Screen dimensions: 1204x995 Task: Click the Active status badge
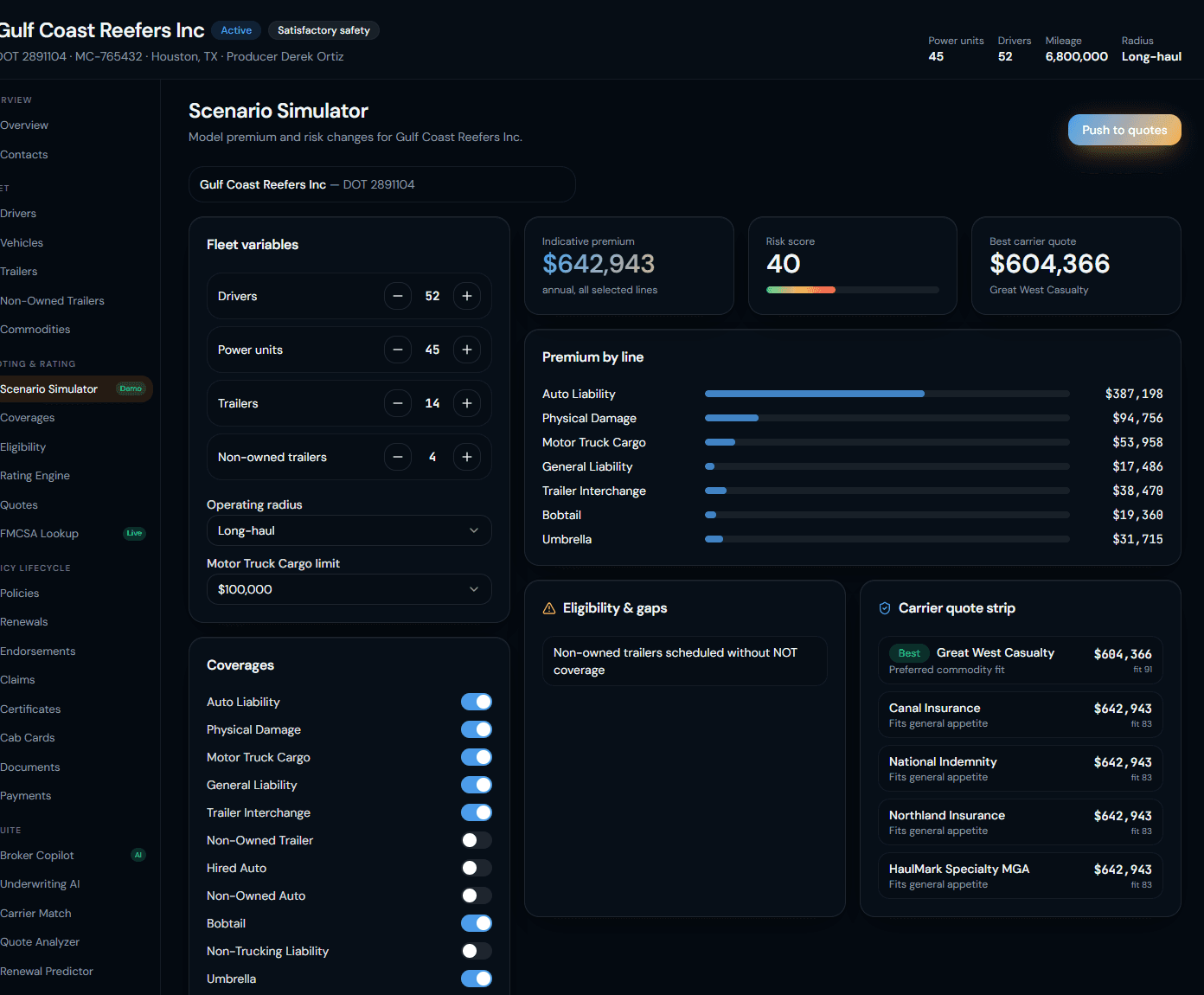point(236,30)
